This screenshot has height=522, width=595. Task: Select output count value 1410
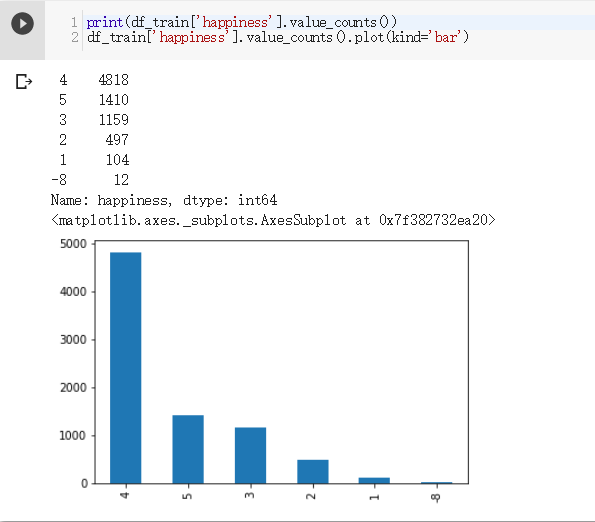113,100
